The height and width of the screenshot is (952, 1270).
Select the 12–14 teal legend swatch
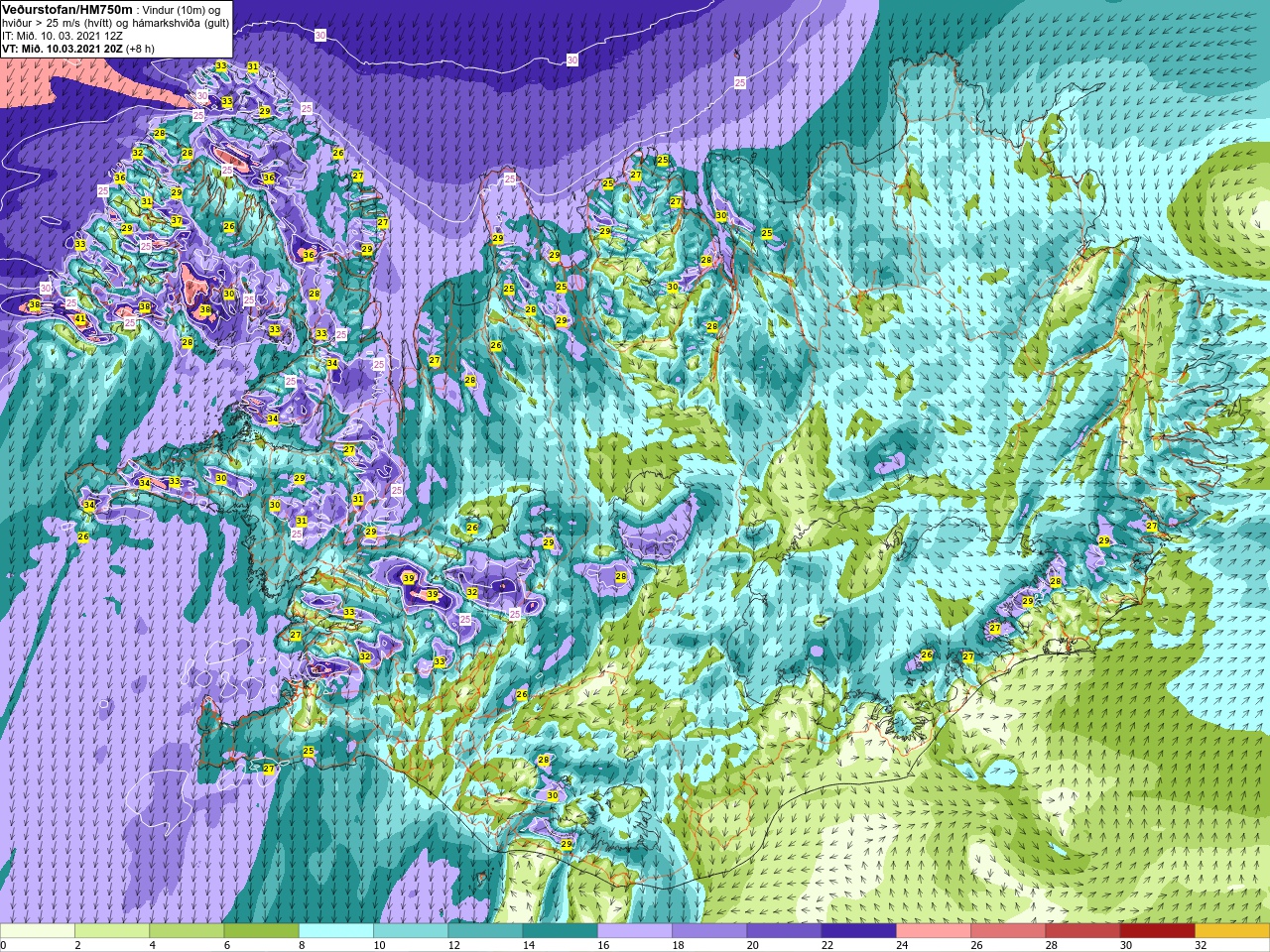(485, 931)
